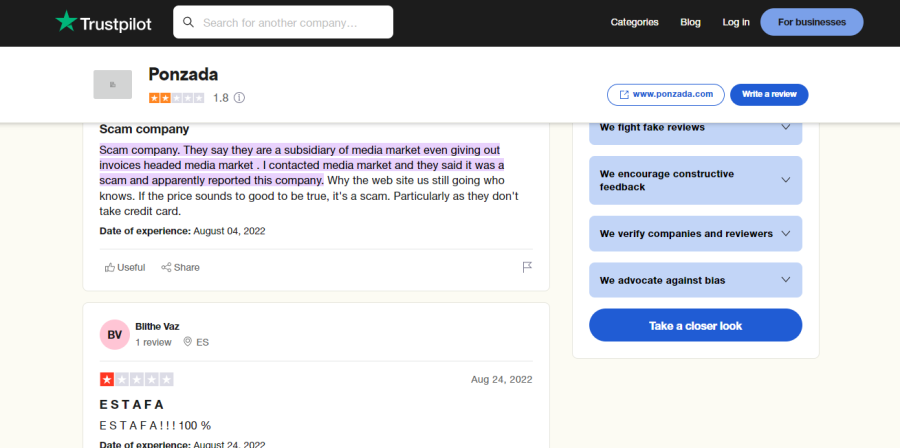Focus the company search field
The width and height of the screenshot is (900, 448).
[283, 22]
